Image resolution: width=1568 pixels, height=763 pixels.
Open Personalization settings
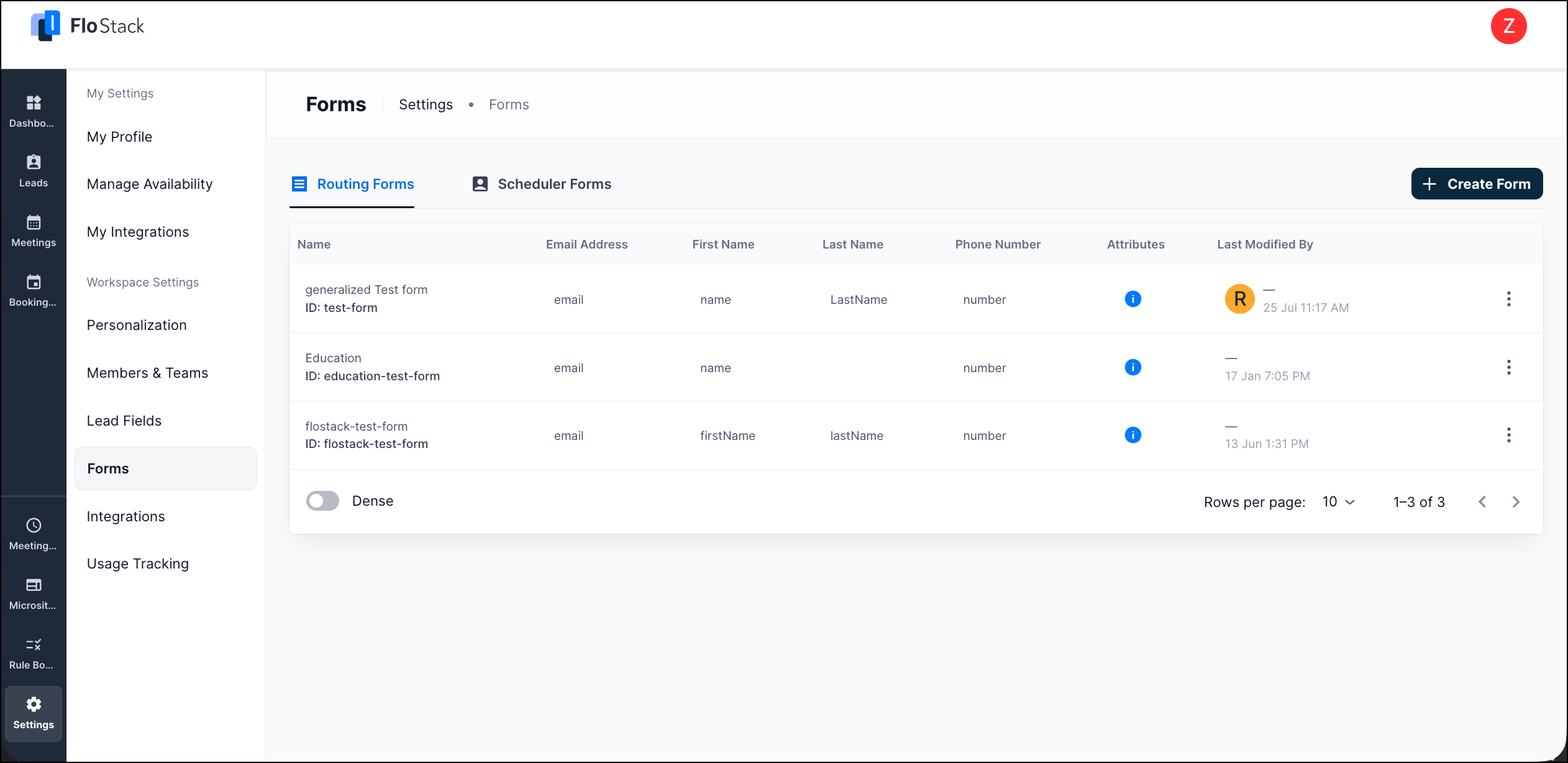pos(136,325)
